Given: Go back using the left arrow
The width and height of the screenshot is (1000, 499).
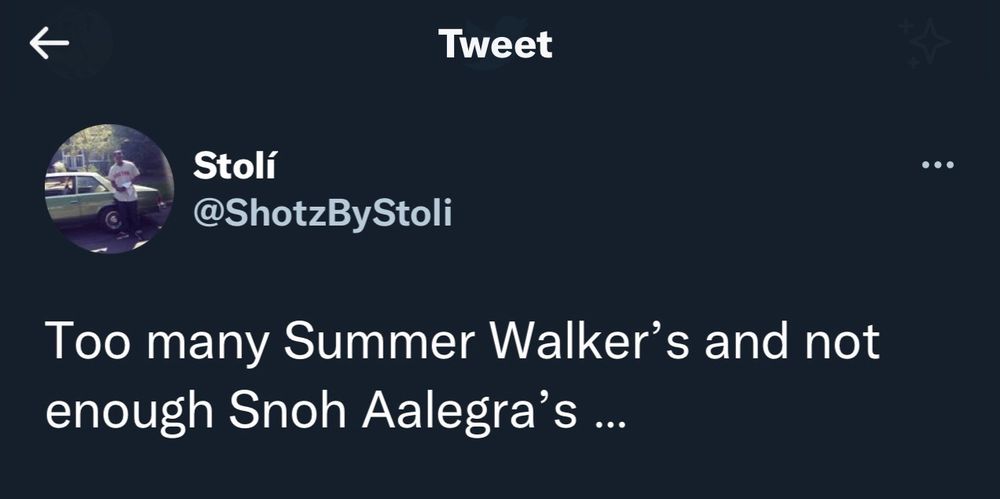Looking at the screenshot, I should 49,44.
